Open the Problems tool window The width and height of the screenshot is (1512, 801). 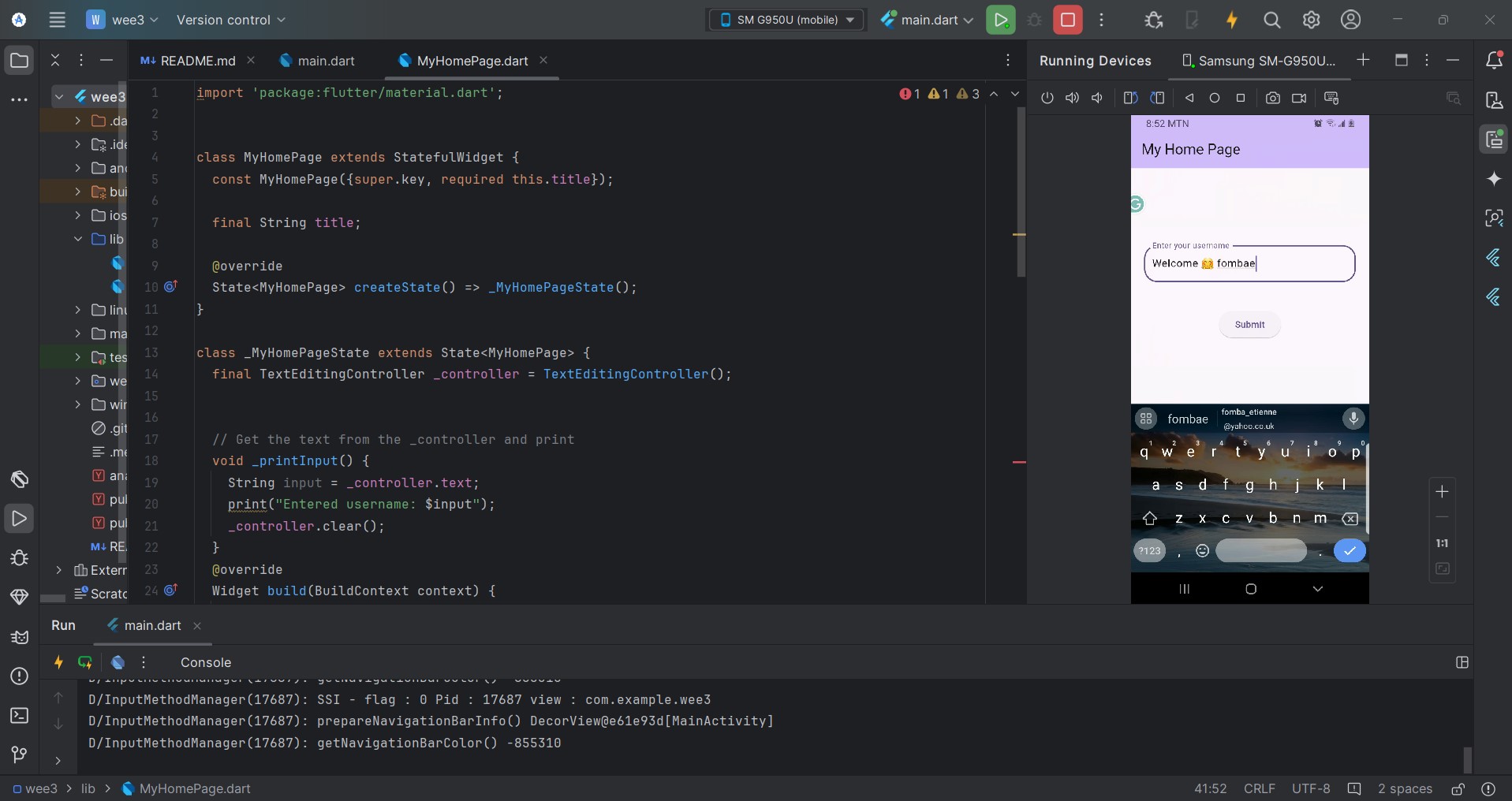point(19,676)
